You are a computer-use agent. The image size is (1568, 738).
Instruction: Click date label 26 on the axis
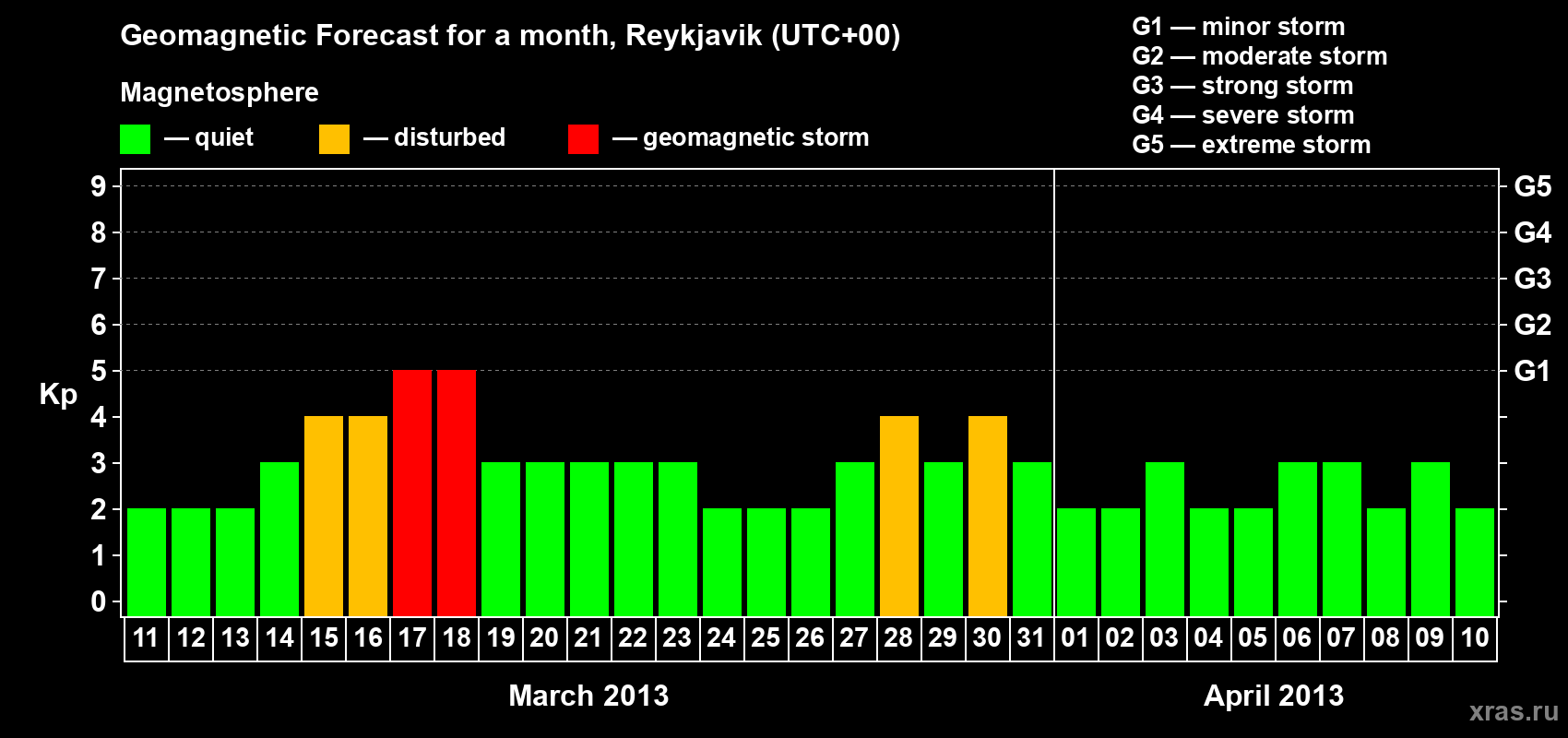click(x=811, y=638)
